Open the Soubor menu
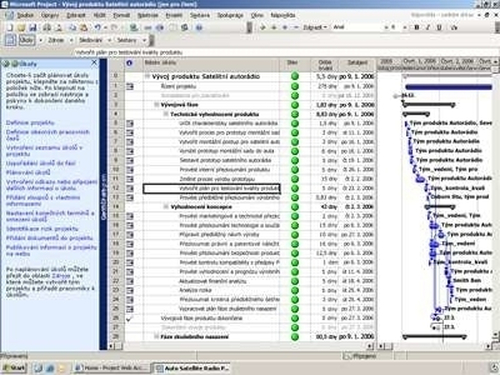The width and height of the screenshot is (500, 375). tap(25, 15)
